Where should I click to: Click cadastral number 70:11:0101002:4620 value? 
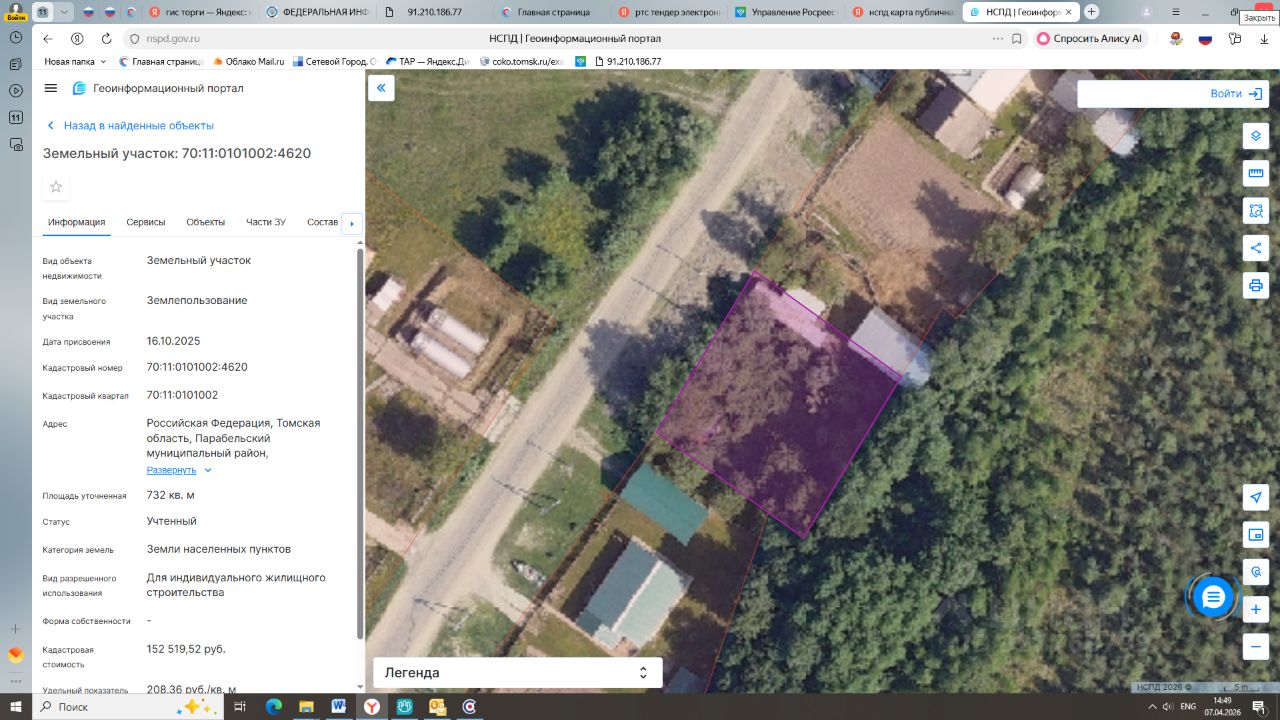point(197,367)
